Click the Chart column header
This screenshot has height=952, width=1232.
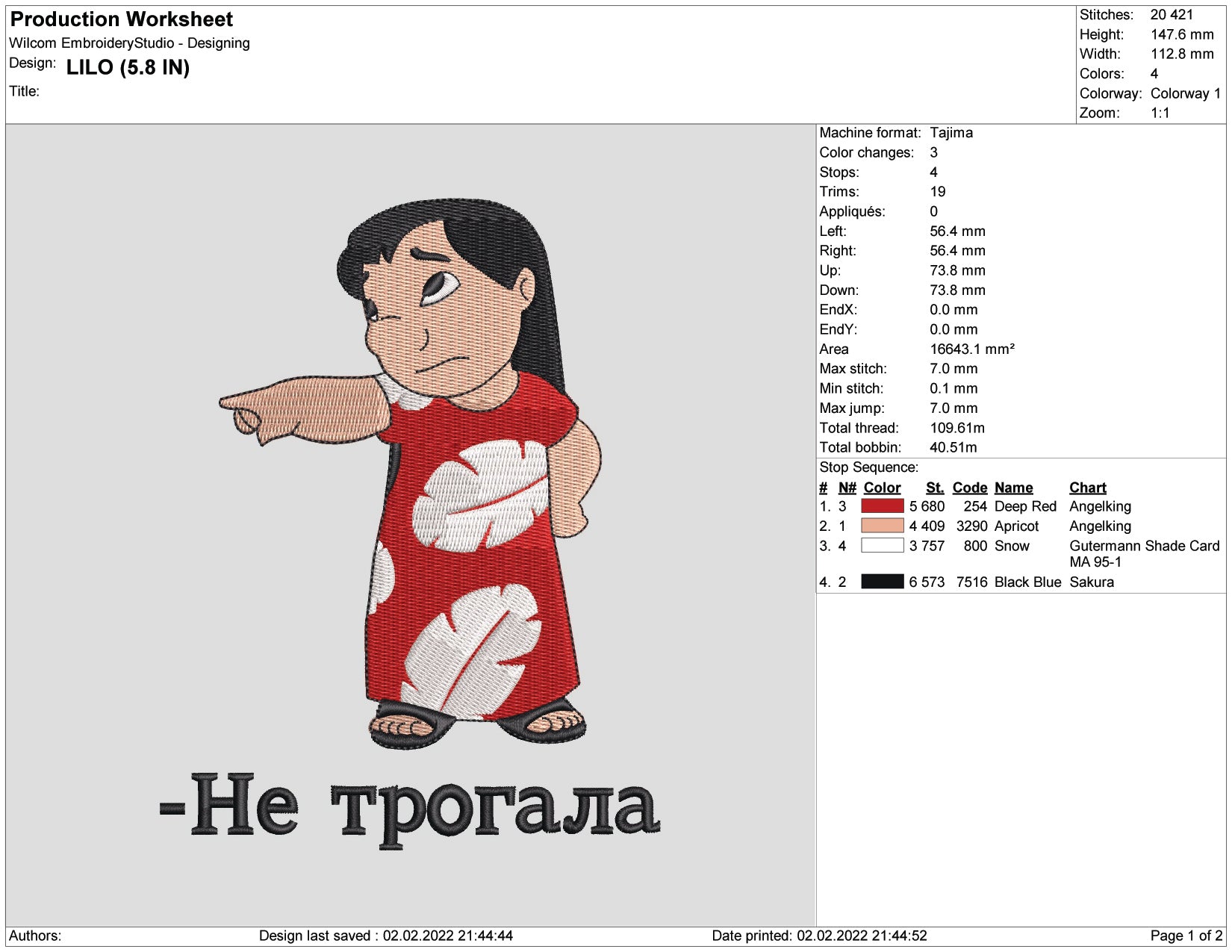pos(1087,488)
